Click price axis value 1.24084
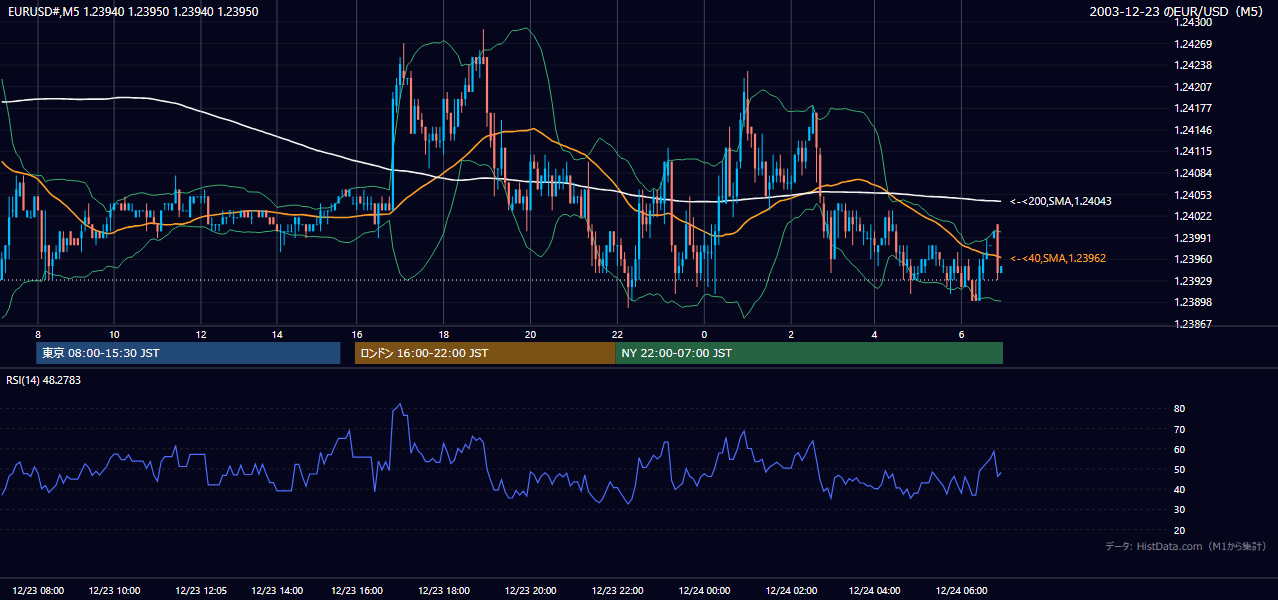The height and width of the screenshot is (600, 1278). (1192, 173)
